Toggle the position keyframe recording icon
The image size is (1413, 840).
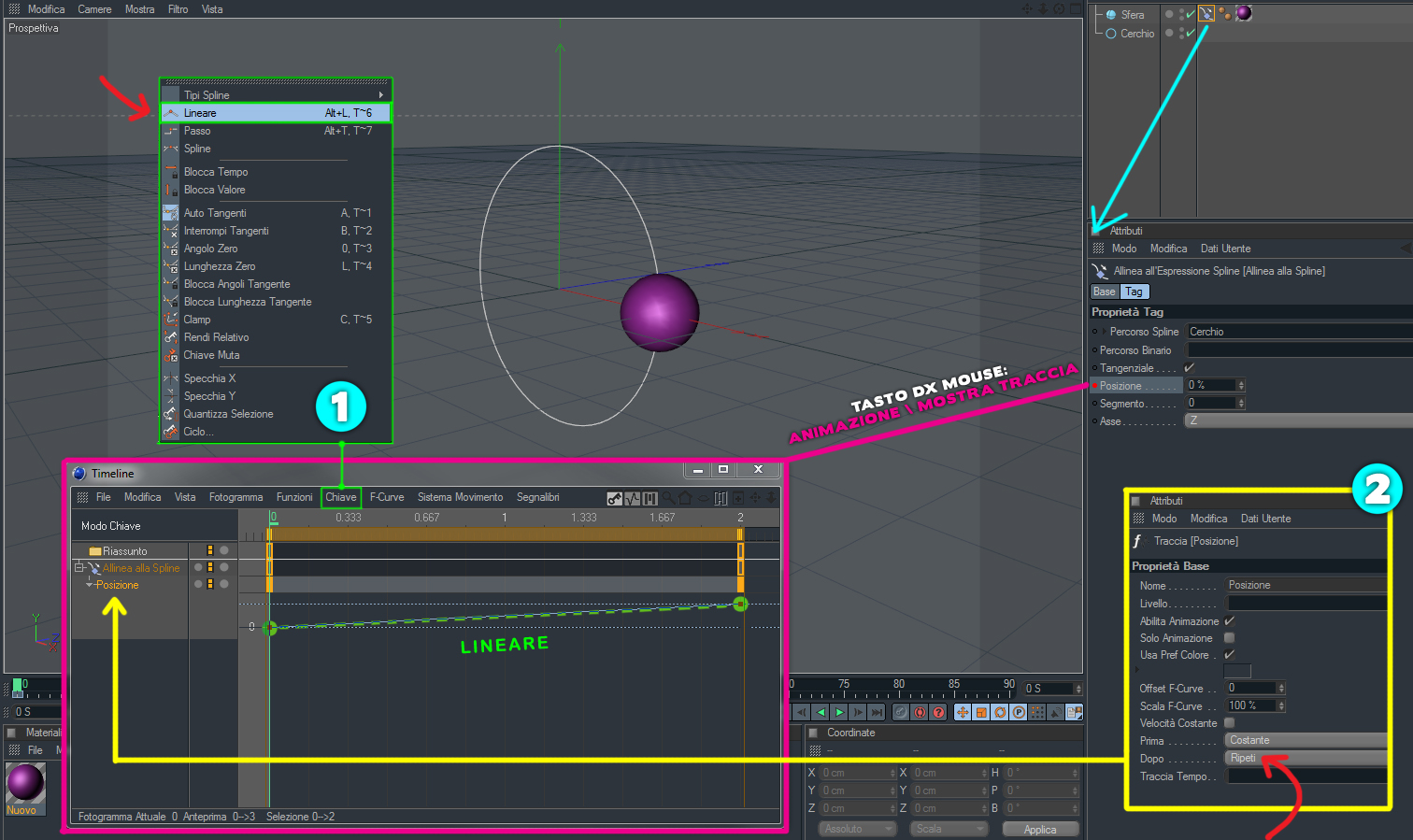click(x=963, y=712)
